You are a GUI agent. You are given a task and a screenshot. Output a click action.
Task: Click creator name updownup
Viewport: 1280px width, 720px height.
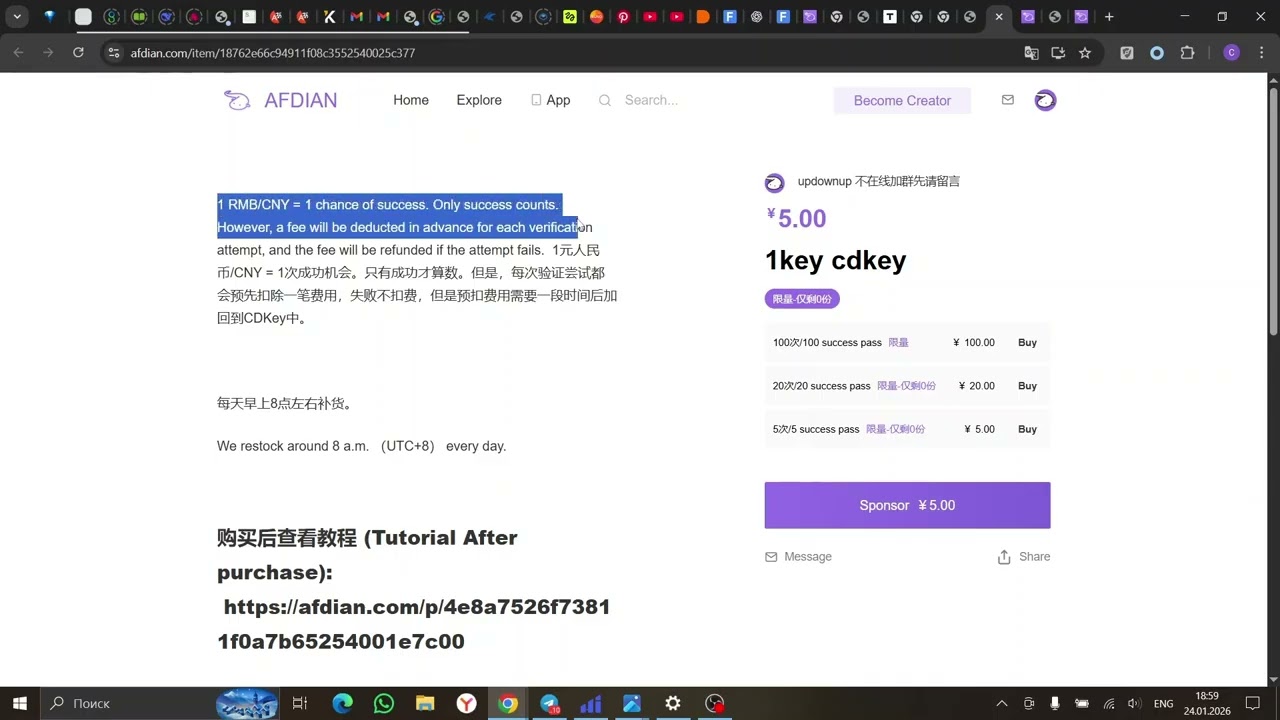(824, 182)
